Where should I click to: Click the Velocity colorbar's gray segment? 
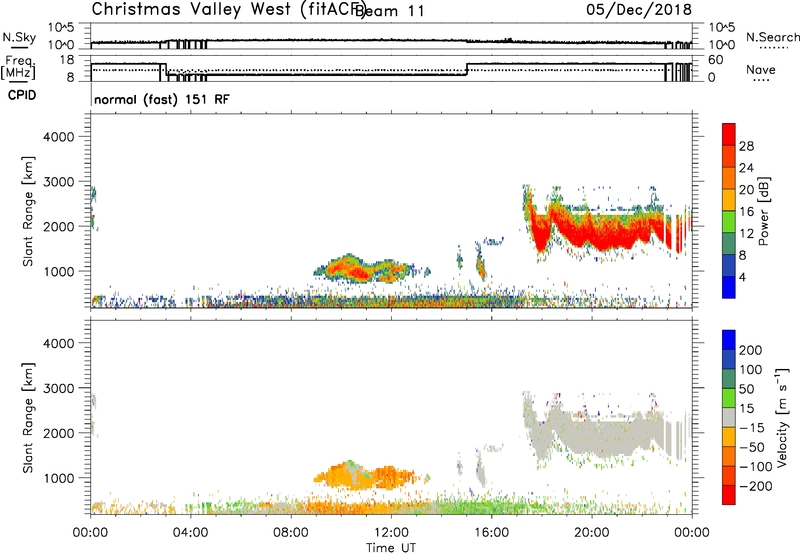coord(729,418)
